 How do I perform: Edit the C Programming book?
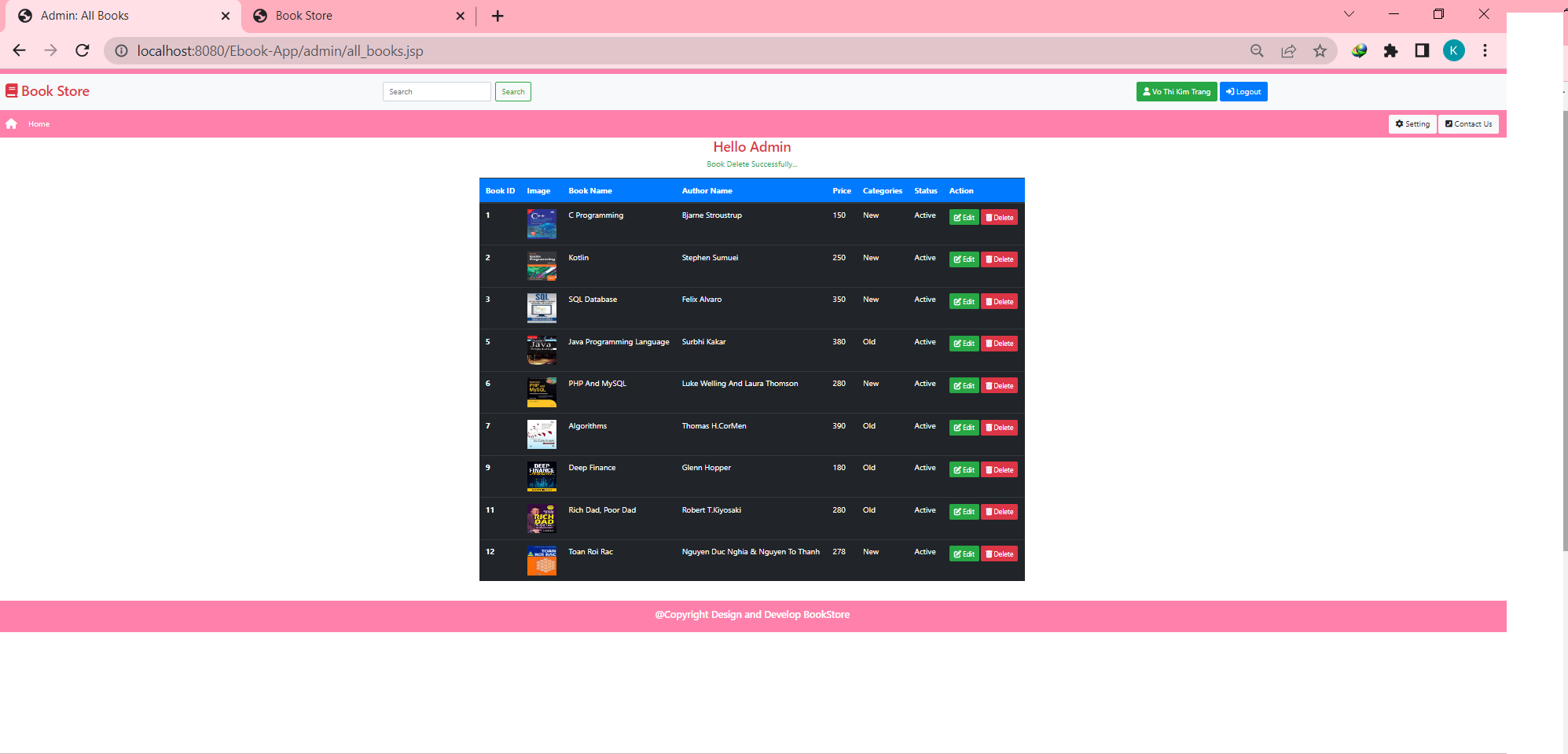click(964, 218)
